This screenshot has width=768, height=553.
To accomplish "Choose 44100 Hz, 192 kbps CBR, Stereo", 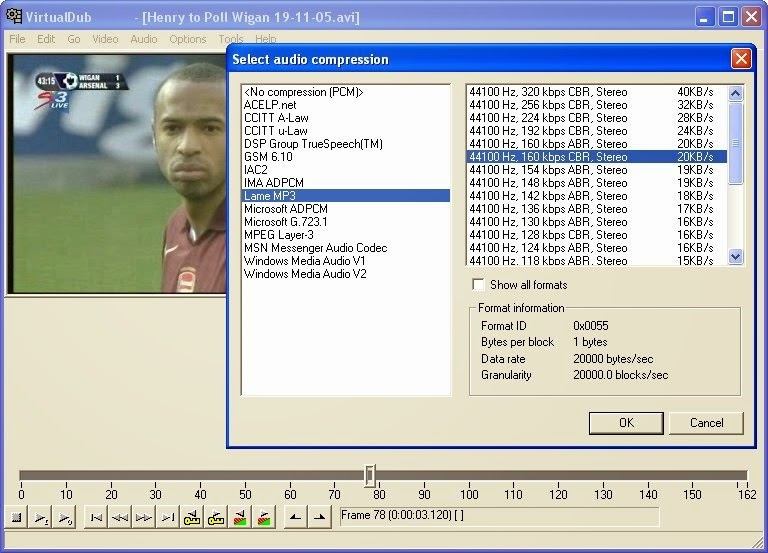I will [x=597, y=131].
